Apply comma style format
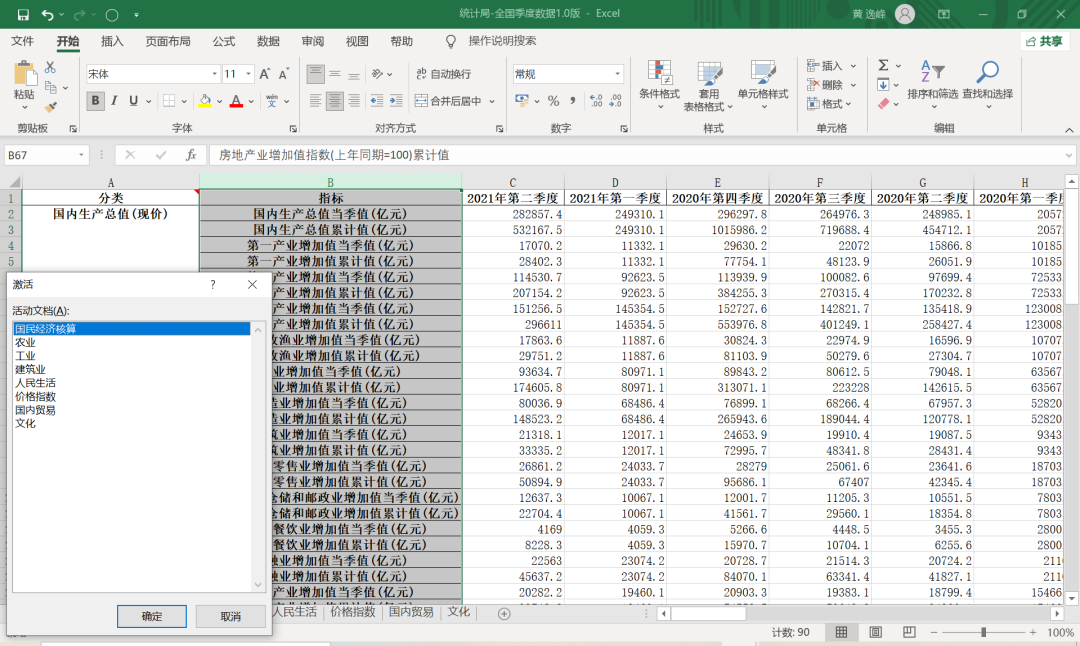The height and width of the screenshot is (646, 1080). 572,101
